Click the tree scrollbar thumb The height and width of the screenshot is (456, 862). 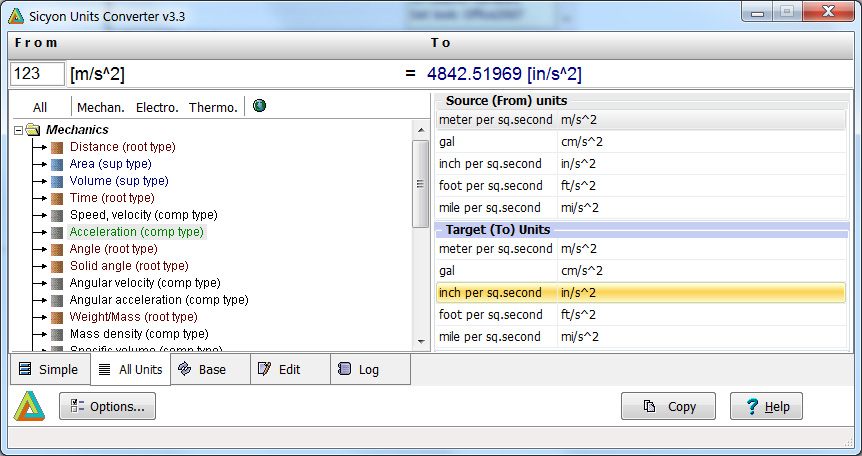pos(421,184)
